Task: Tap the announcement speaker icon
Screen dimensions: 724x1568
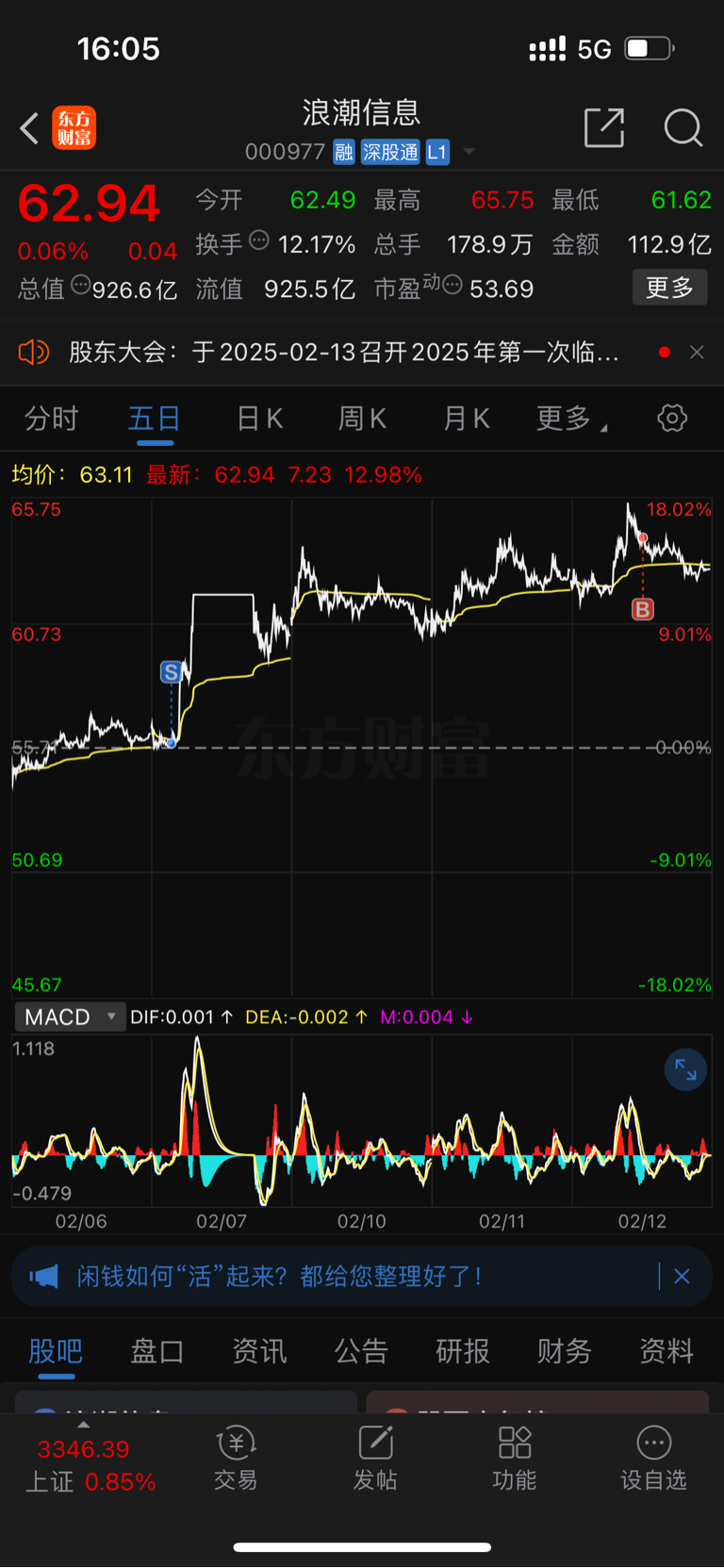Action: point(33,353)
